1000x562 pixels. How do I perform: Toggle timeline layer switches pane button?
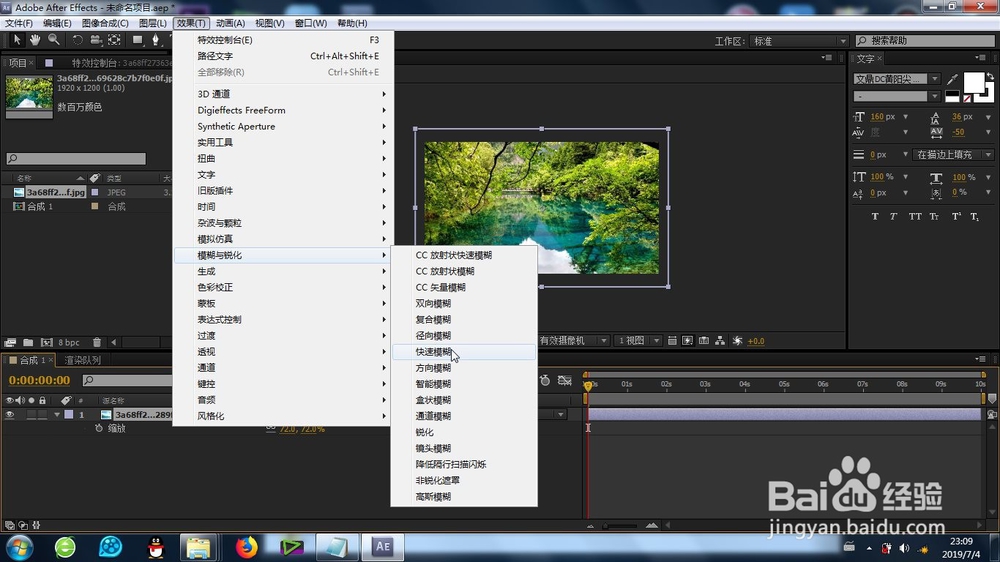tap(10, 526)
